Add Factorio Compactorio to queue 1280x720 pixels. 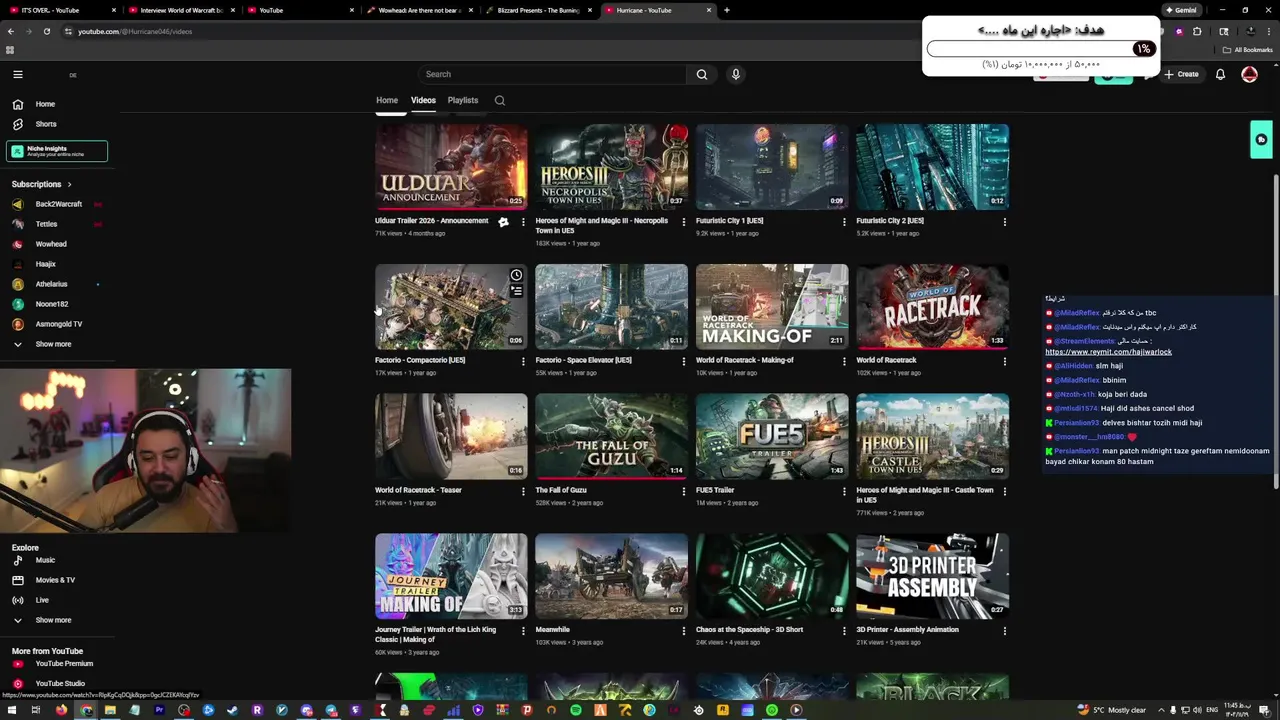[516, 291]
